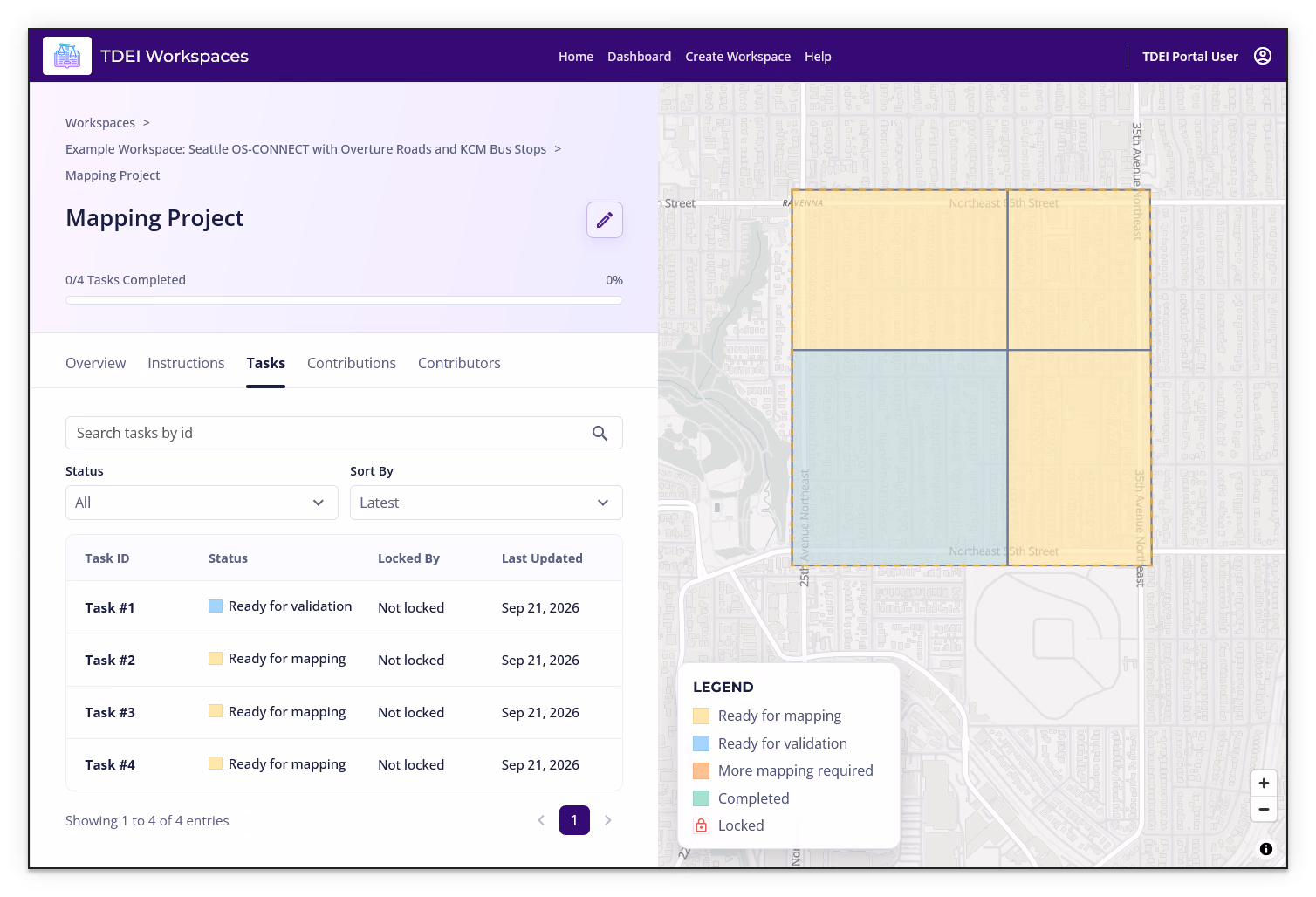Click the search magnifier icon
The image size is (1316, 897).
(x=600, y=433)
